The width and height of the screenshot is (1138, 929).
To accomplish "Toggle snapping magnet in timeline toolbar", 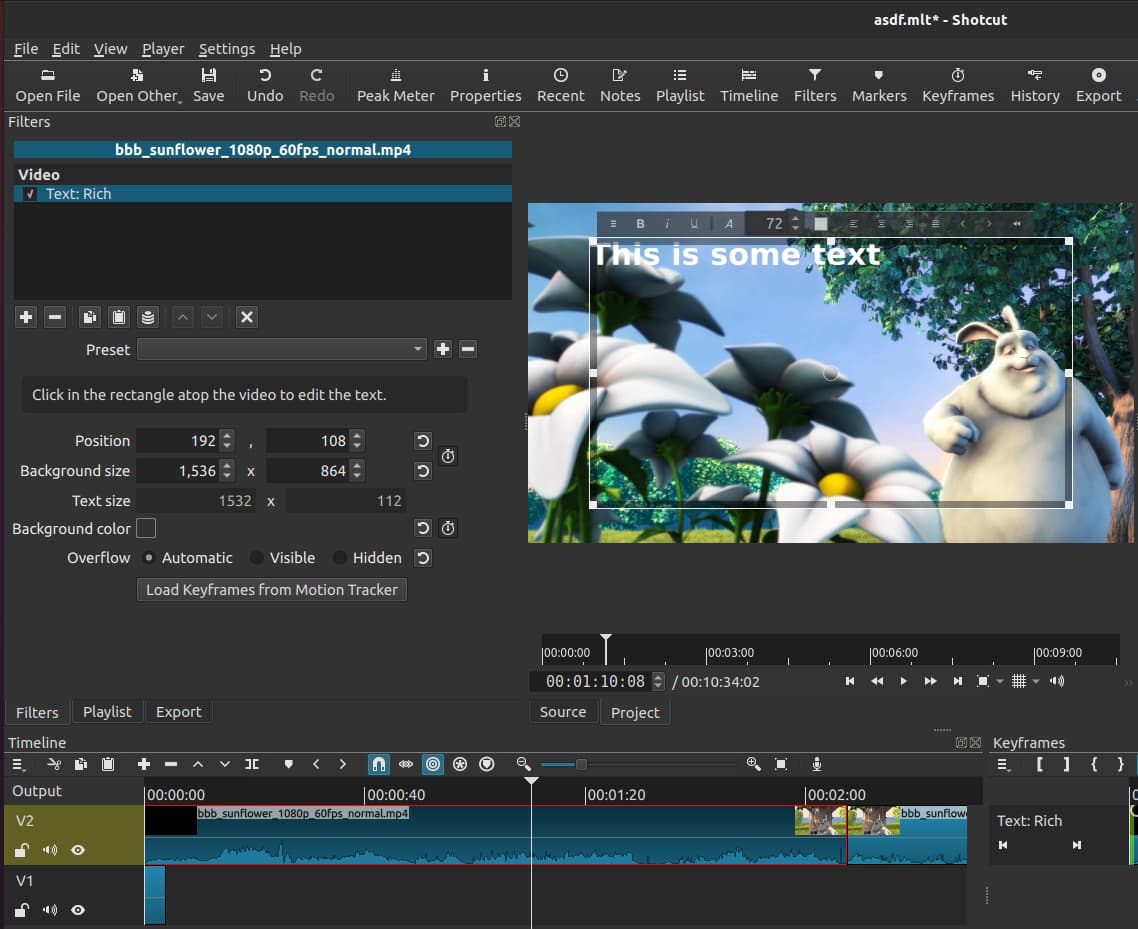I will pos(379,764).
